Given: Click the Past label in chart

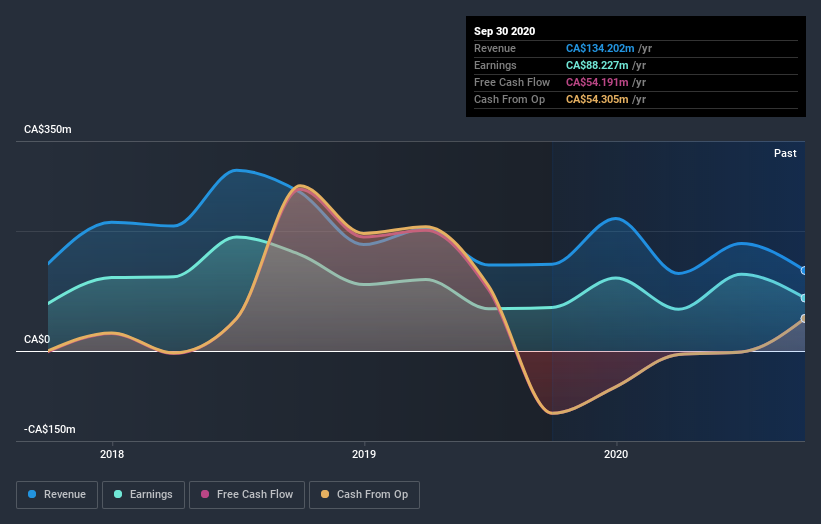Looking at the screenshot, I should click(x=785, y=153).
